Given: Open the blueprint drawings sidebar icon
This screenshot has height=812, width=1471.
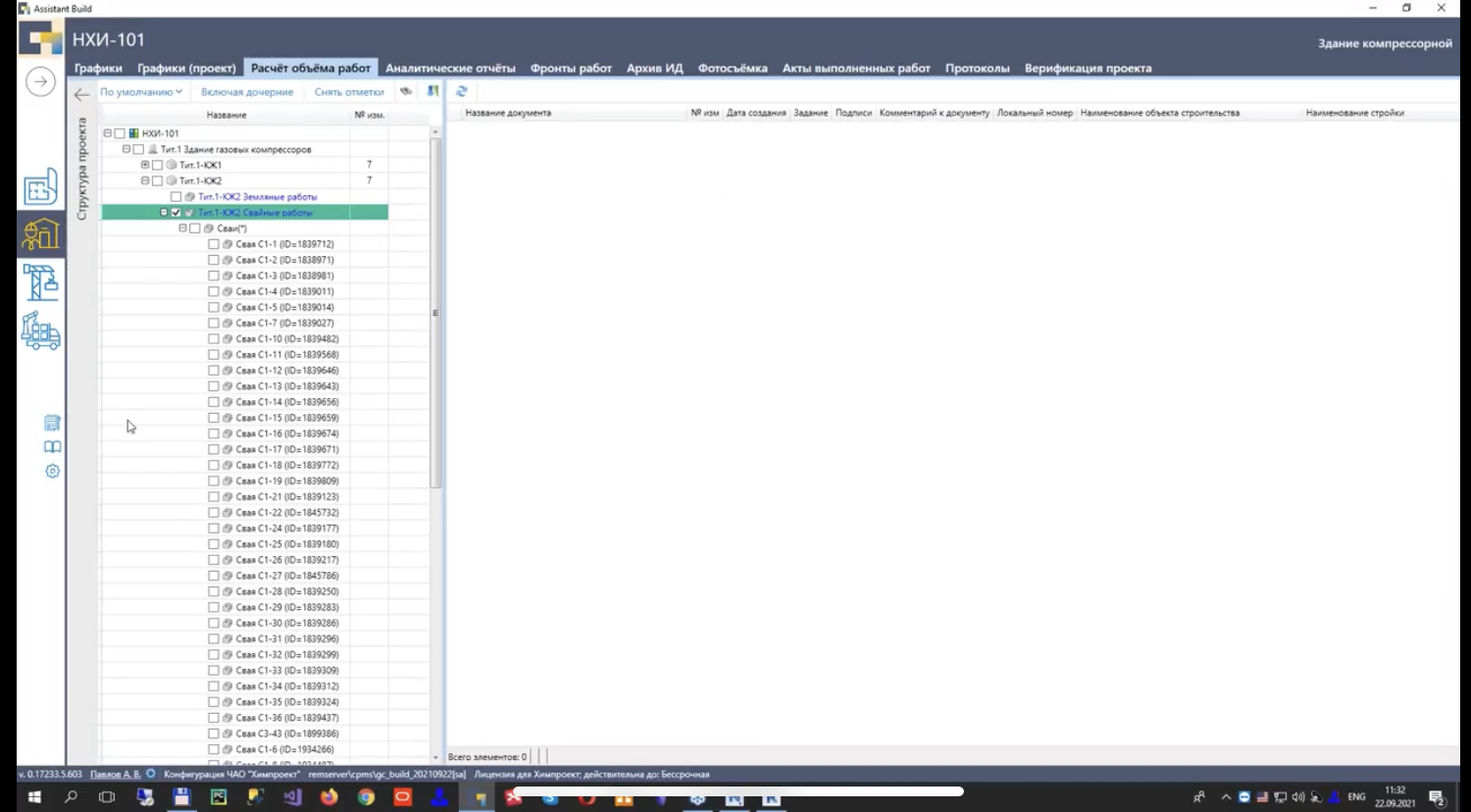Looking at the screenshot, I should tap(40, 187).
